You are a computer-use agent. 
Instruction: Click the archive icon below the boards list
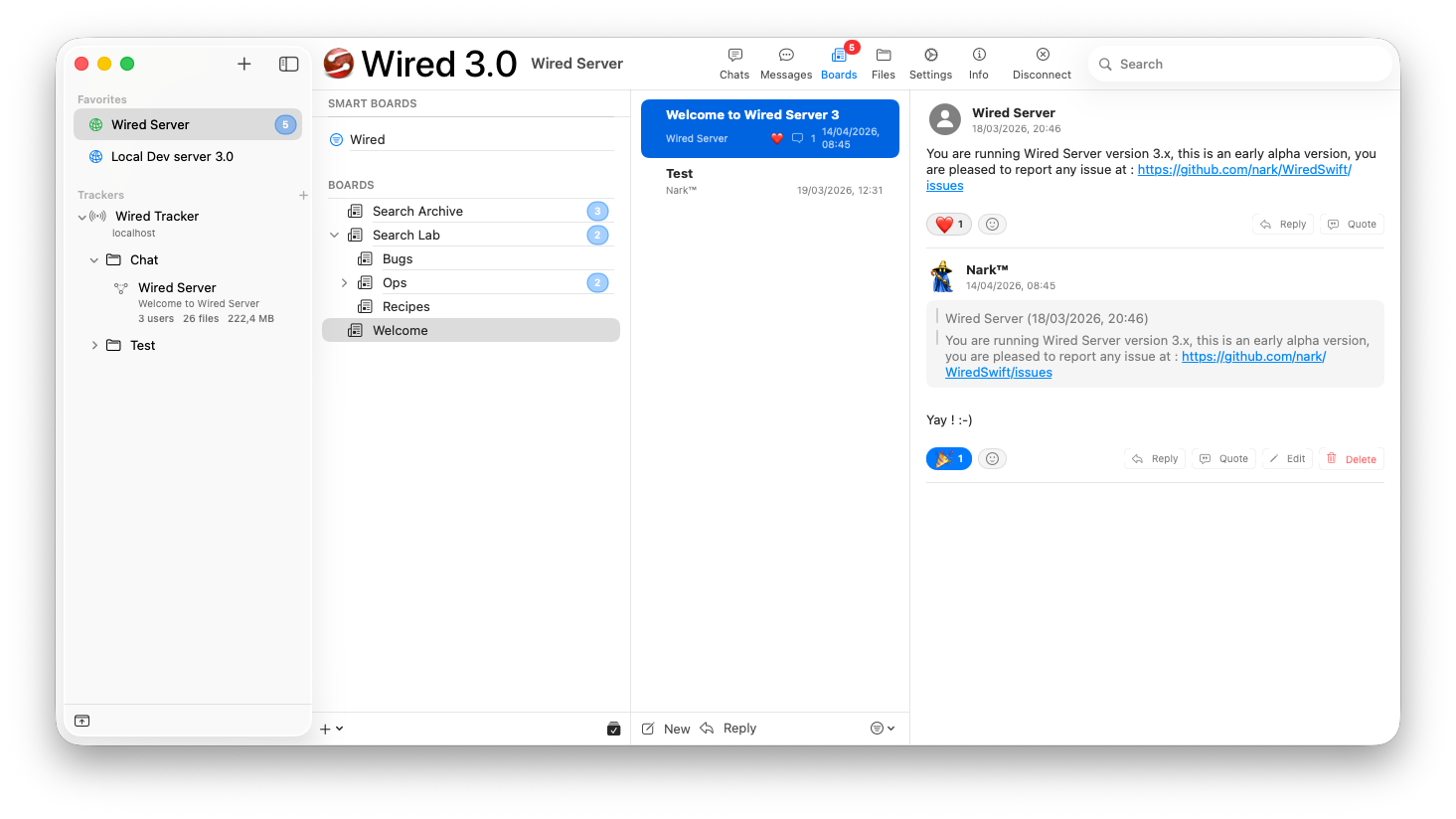(x=614, y=729)
